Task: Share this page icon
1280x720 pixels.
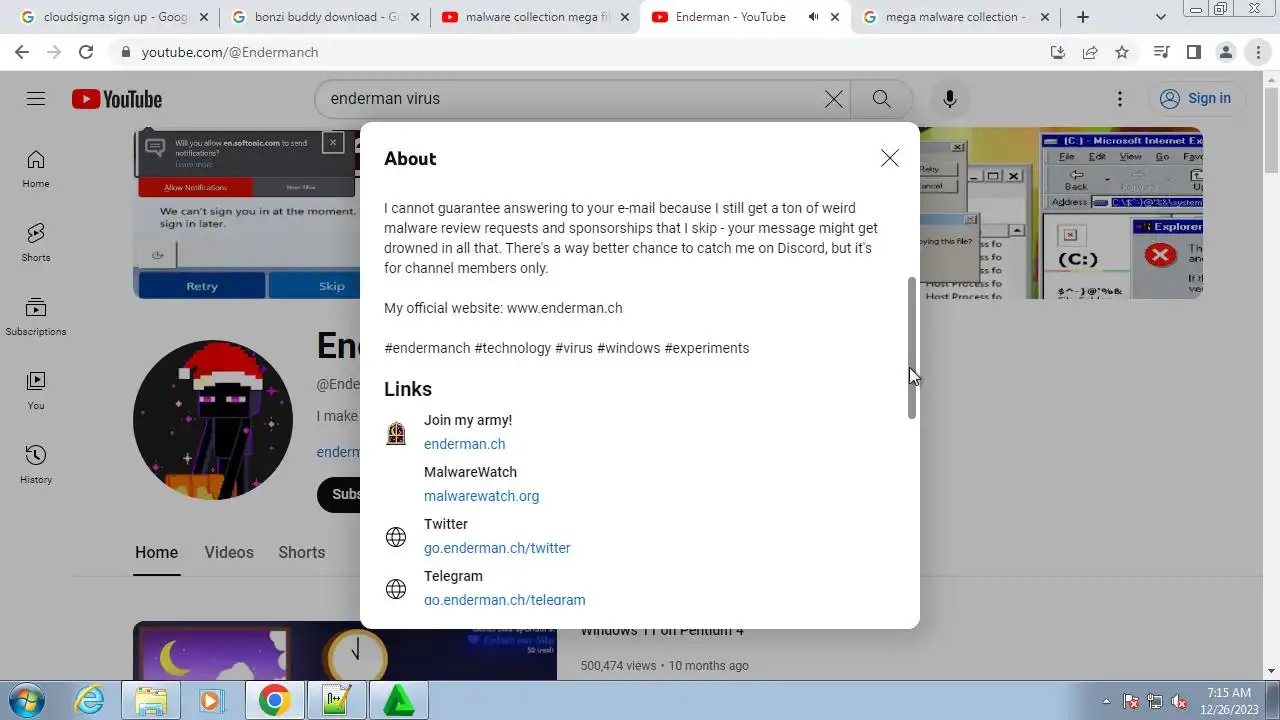Action: tap(1090, 52)
